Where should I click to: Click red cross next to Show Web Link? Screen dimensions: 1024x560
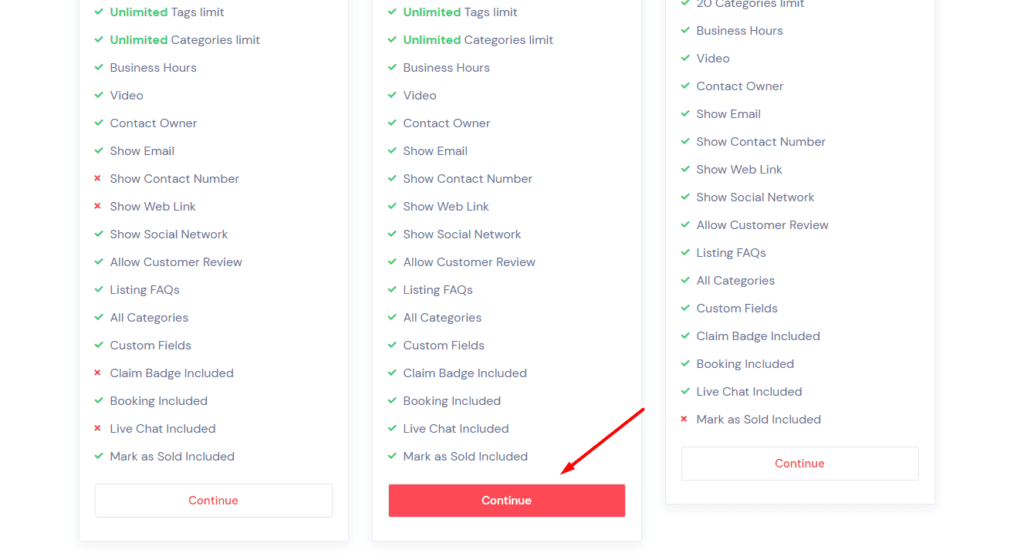pyautogui.click(x=98, y=206)
